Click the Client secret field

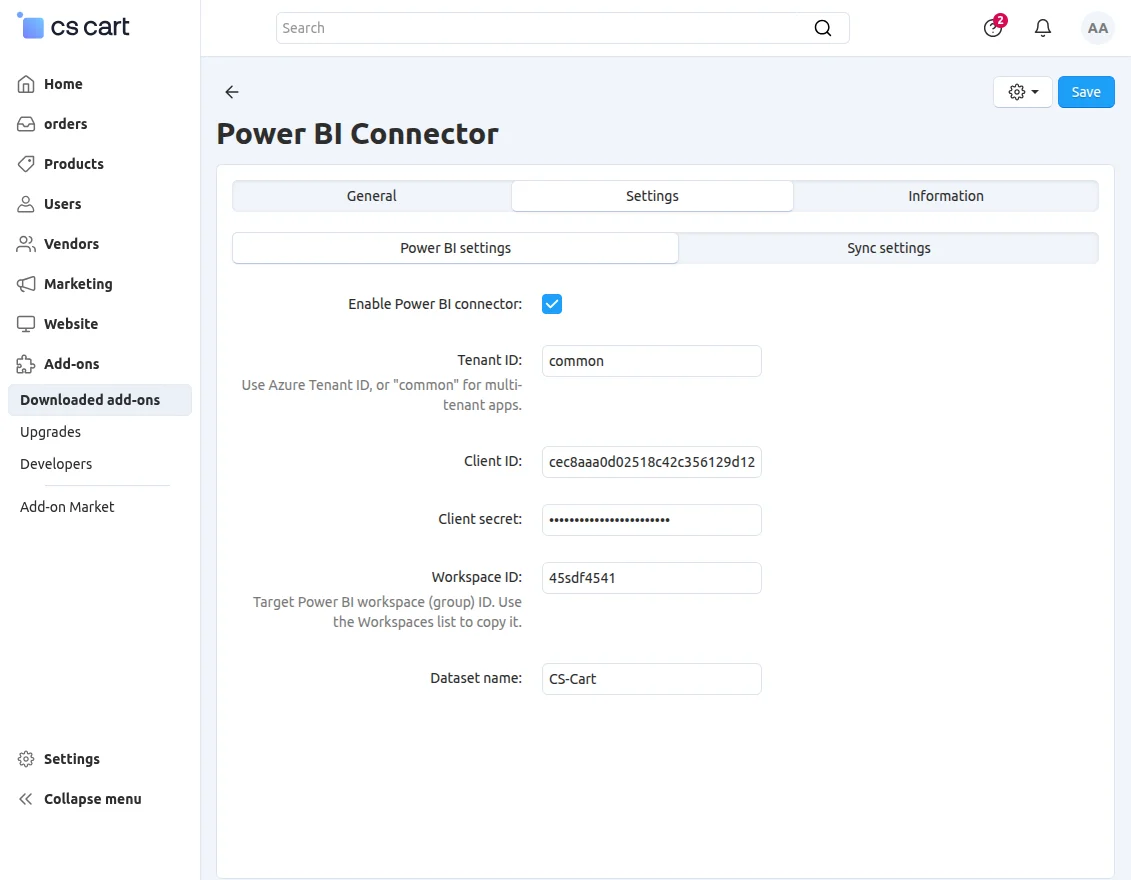(651, 520)
